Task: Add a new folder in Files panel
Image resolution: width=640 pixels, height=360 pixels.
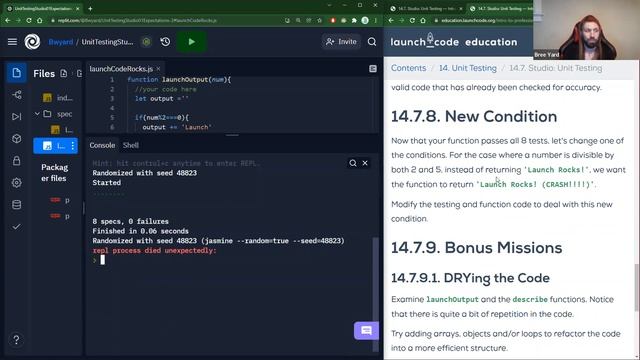Action: 79,73
